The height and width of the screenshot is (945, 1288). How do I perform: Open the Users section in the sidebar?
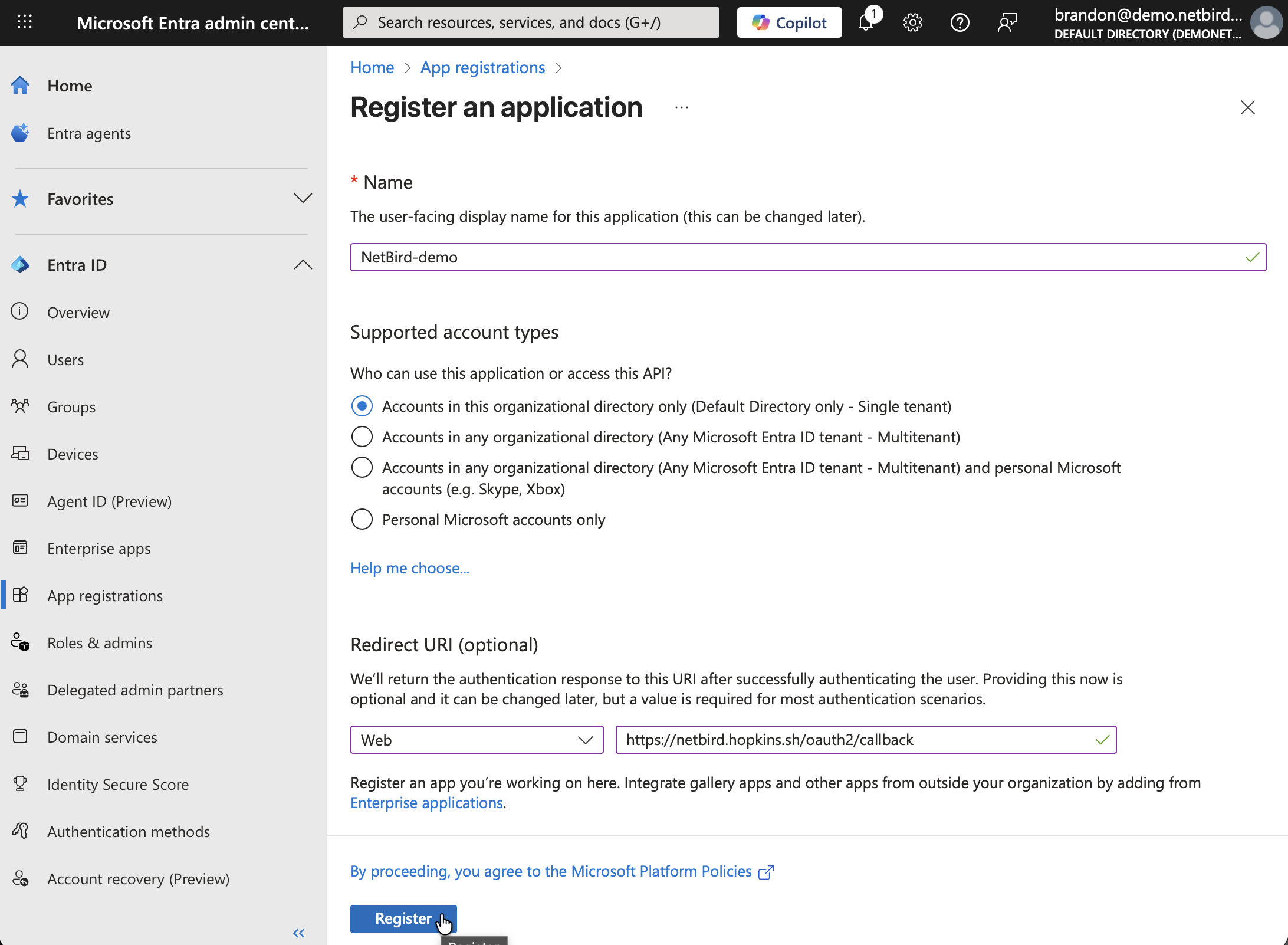tap(65, 359)
